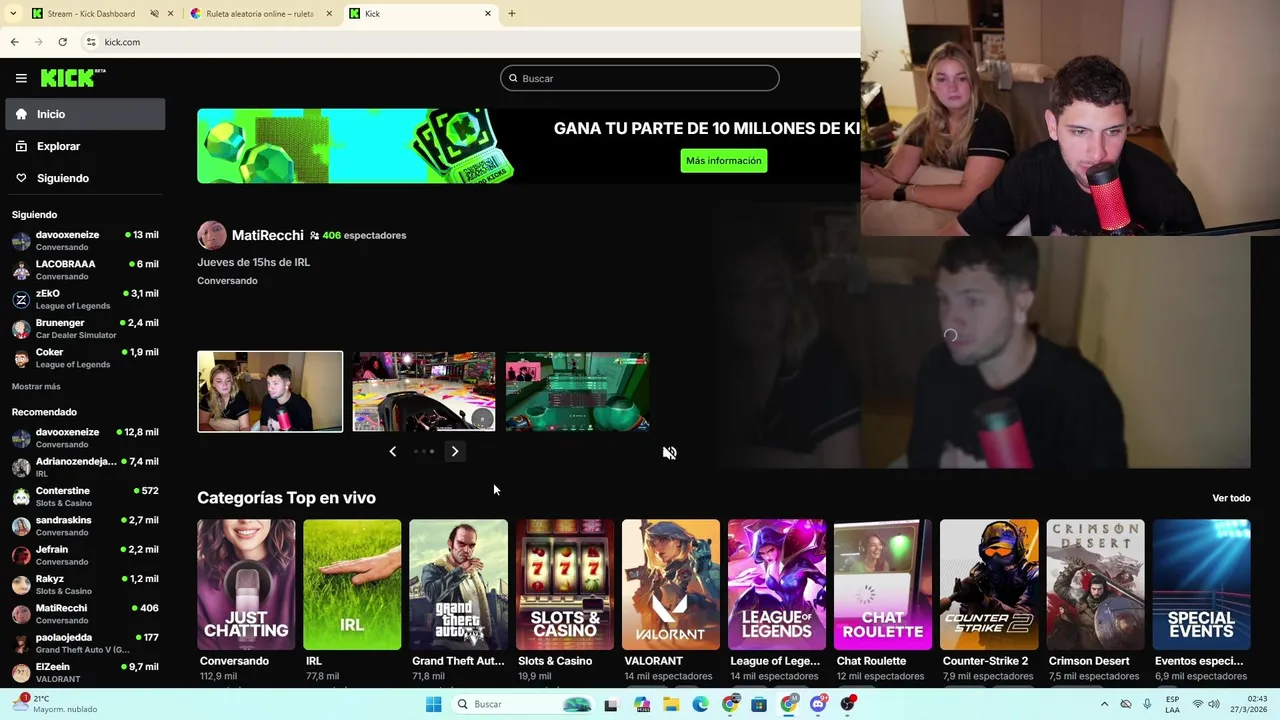Go to previous featured stream arrow
The height and width of the screenshot is (720, 1280).
click(393, 452)
